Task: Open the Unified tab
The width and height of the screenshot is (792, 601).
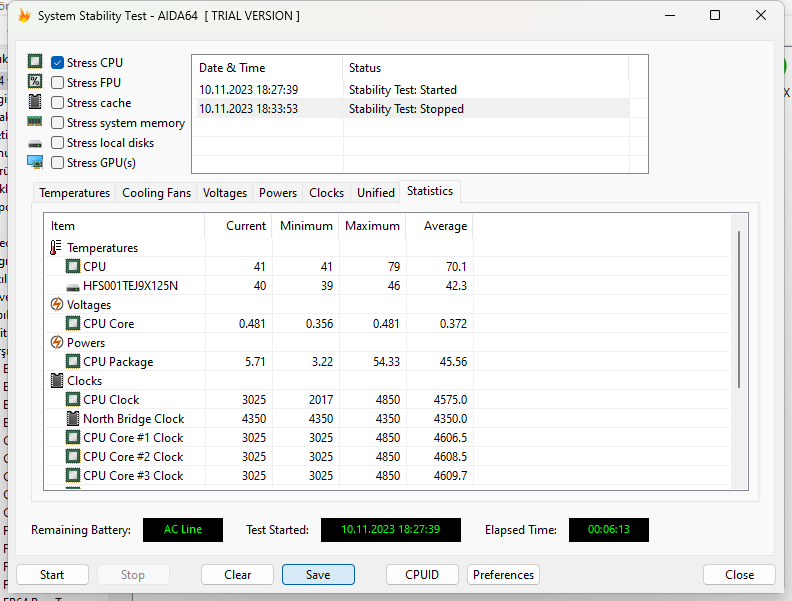Action: 375,193
